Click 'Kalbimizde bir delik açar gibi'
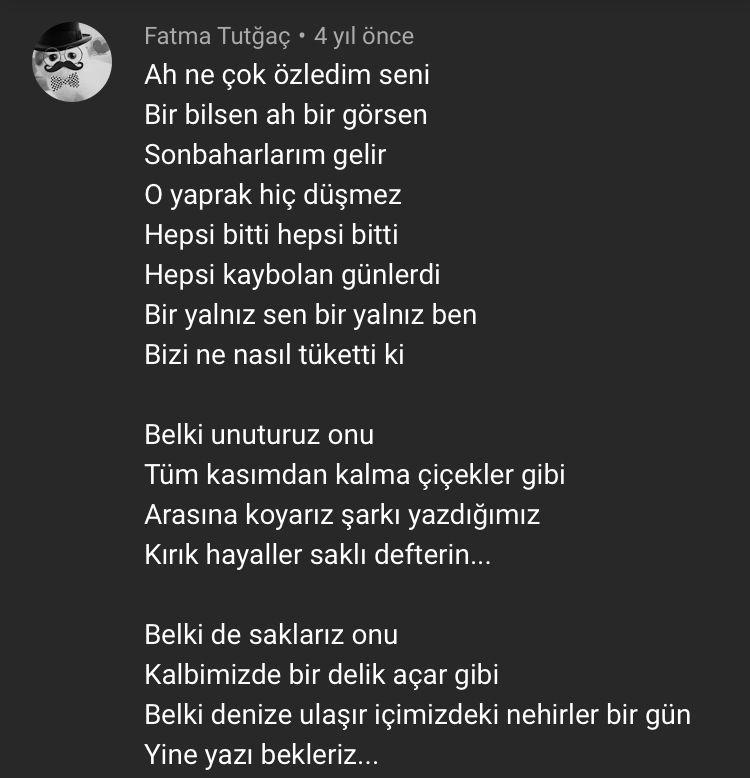The height and width of the screenshot is (778, 750). (321, 675)
